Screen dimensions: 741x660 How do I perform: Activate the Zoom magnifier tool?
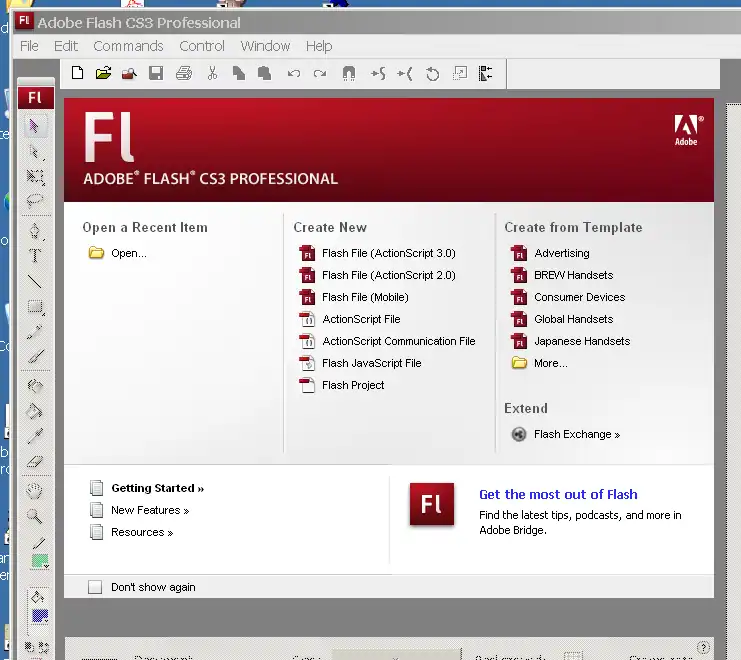pos(35,516)
